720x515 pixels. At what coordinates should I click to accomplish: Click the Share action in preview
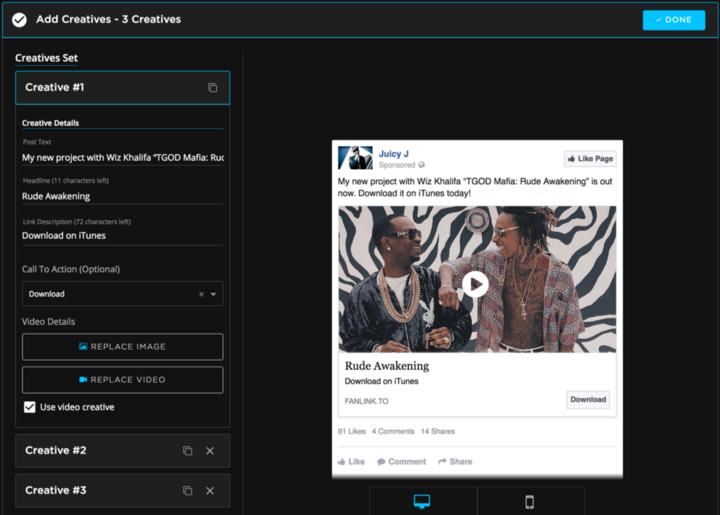click(455, 461)
